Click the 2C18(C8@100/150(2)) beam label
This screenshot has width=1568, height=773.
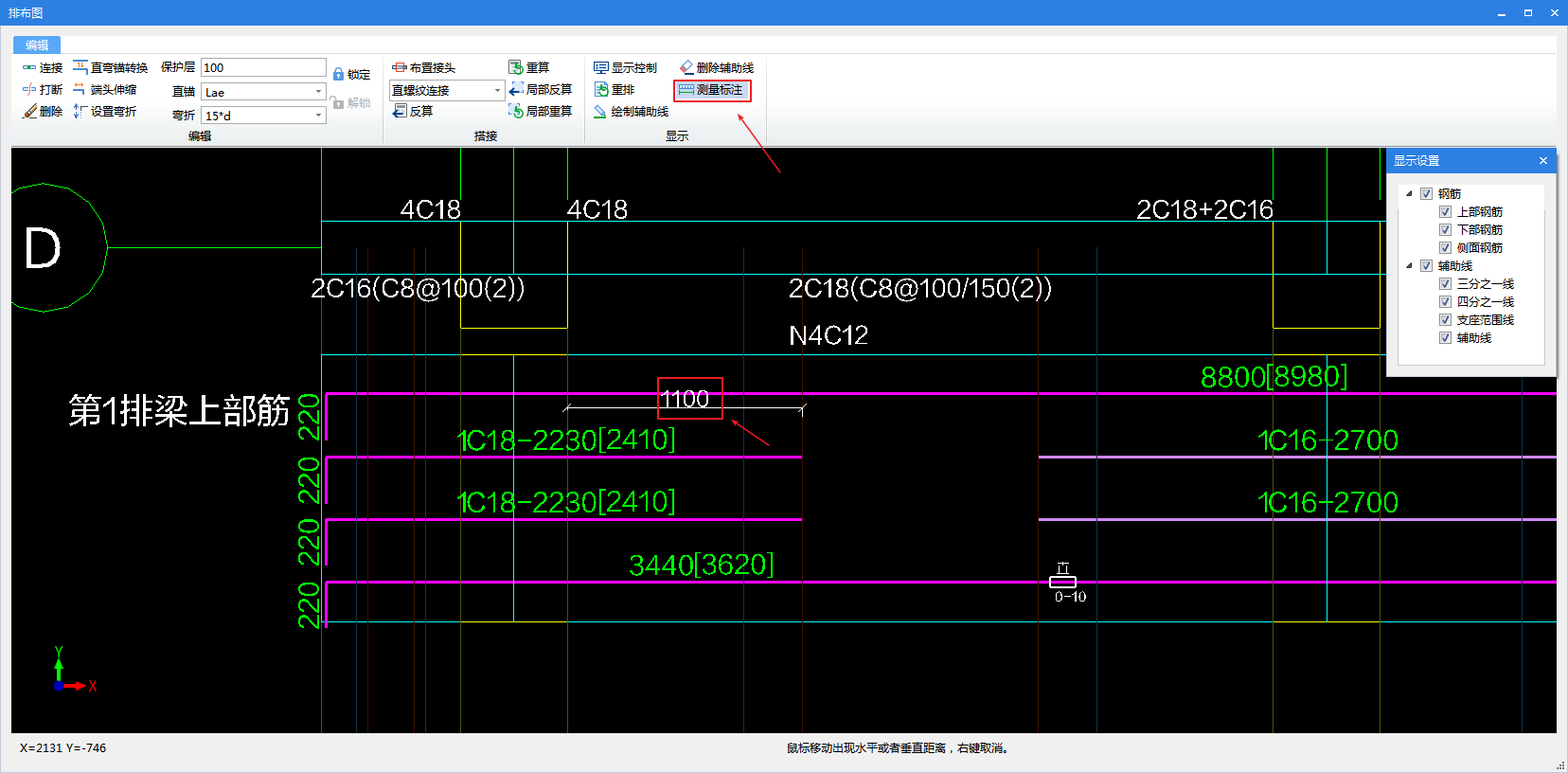click(920, 288)
